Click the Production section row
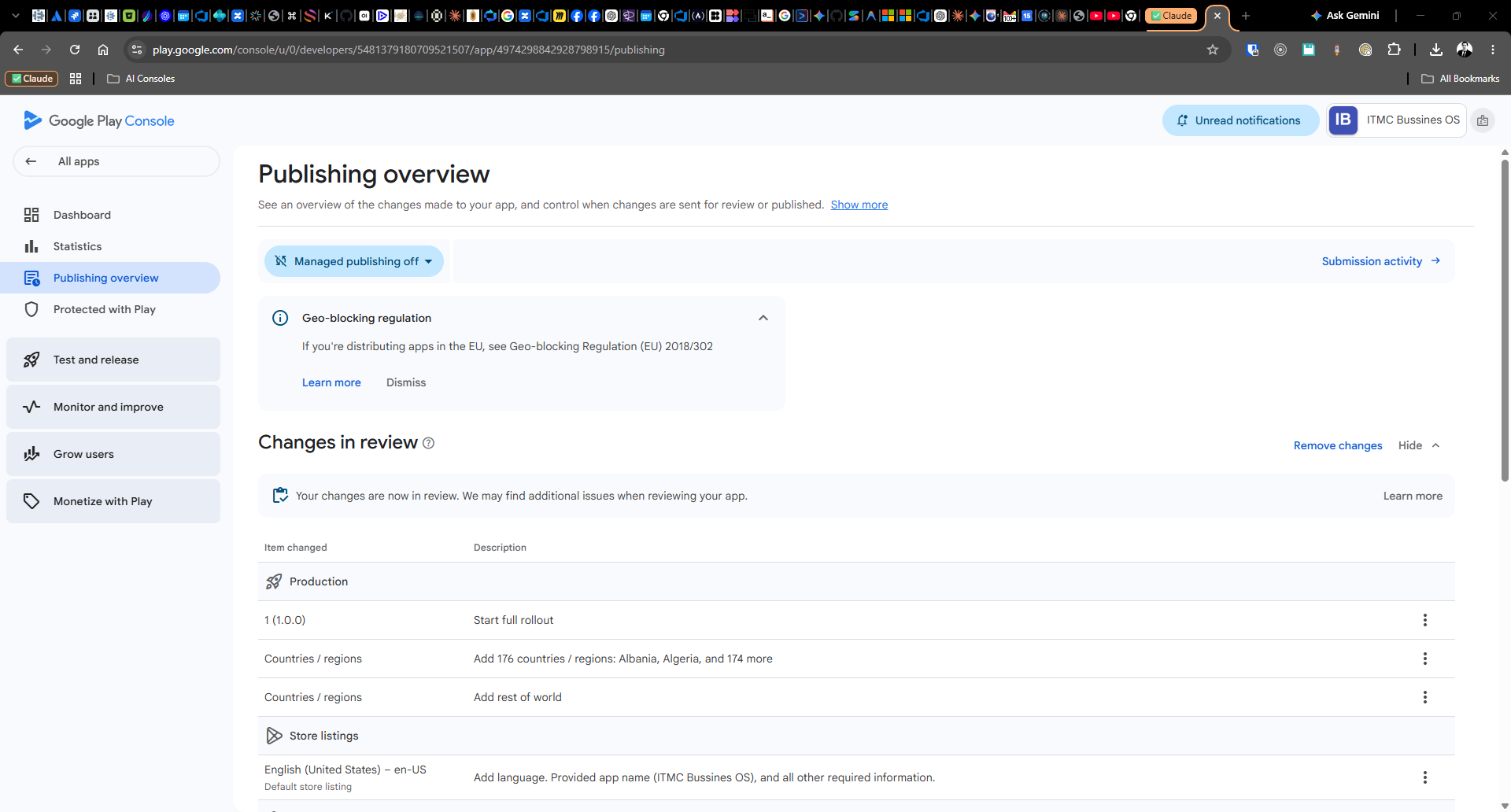Image resolution: width=1511 pixels, height=812 pixels. point(856,581)
